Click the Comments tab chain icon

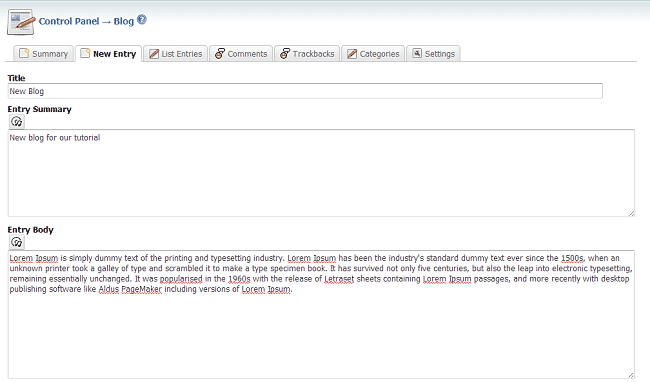point(220,53)
